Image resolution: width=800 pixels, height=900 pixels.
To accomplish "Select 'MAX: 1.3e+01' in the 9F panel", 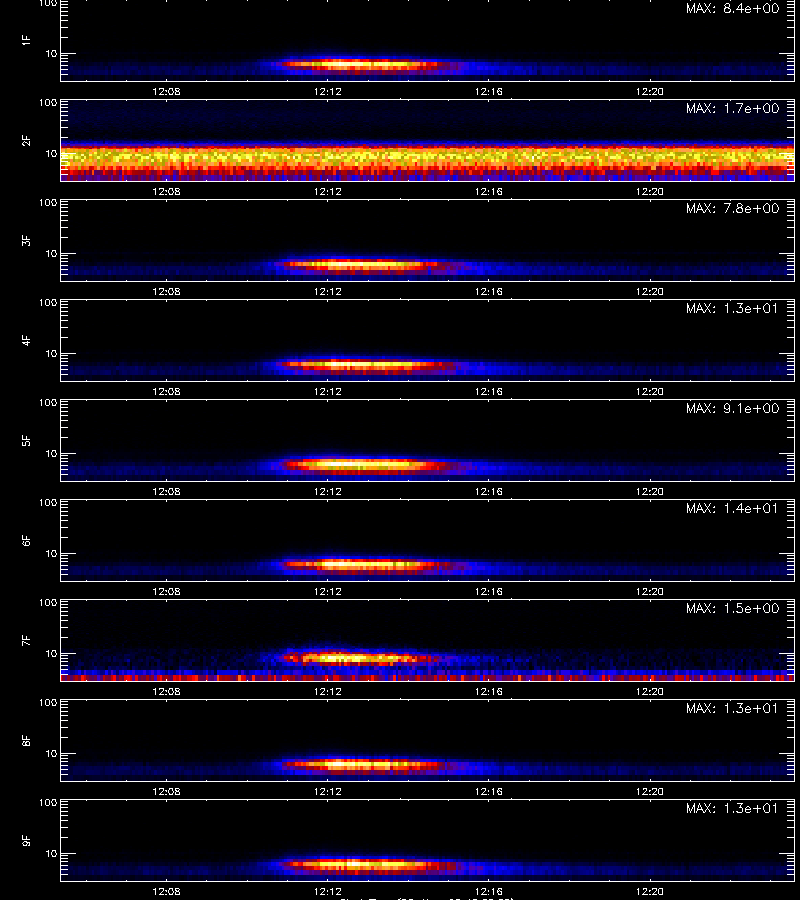I will click(x=732, y=808).
